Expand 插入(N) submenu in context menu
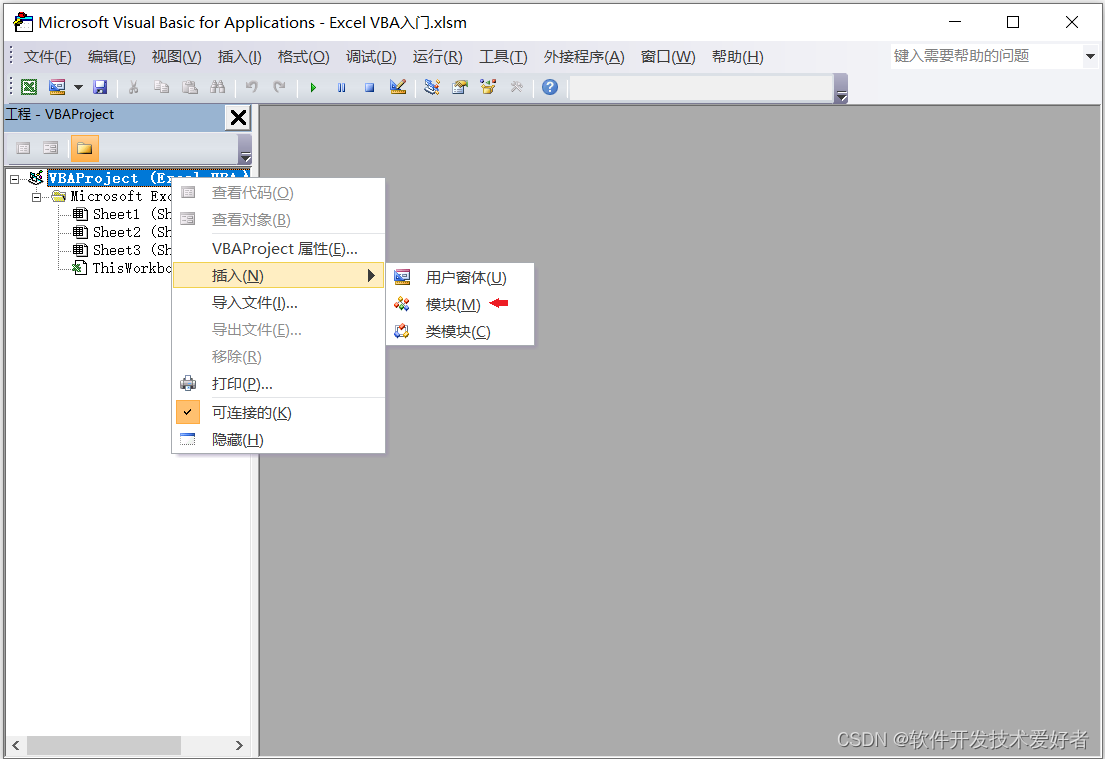This screenshot has height=759, width=1105. [279, 276]
